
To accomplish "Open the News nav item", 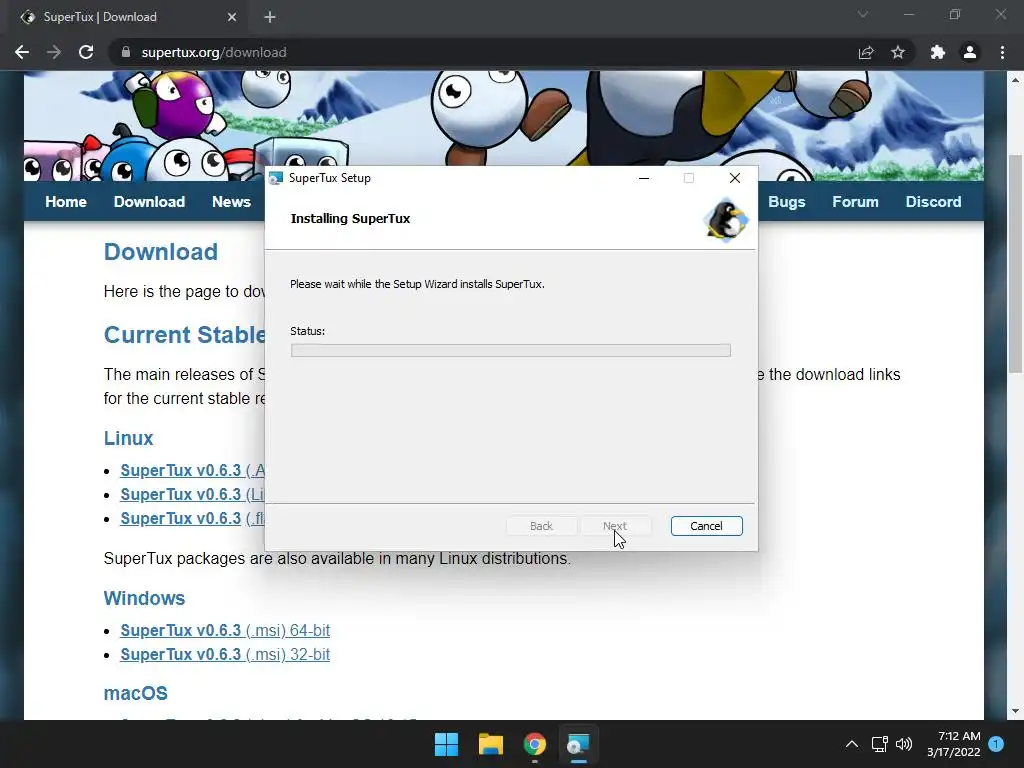I will (231, 202).
